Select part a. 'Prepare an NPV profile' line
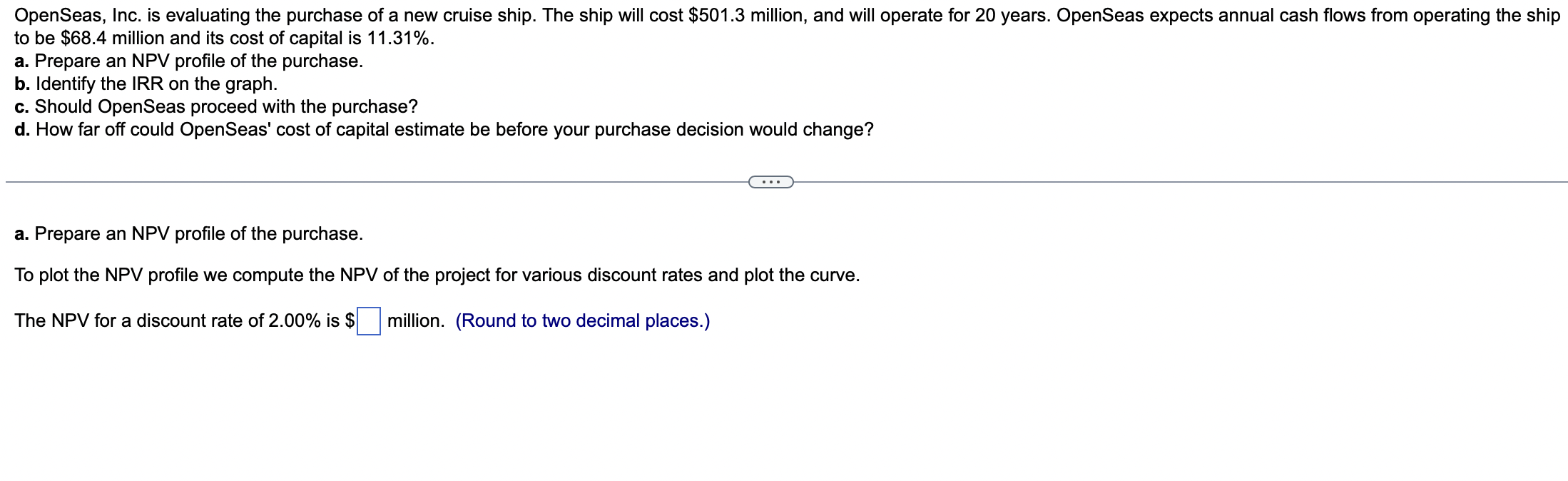Image resolution: width=1568 pixels, height=481 pixels. pyautogui.click(x=188, y=62)
